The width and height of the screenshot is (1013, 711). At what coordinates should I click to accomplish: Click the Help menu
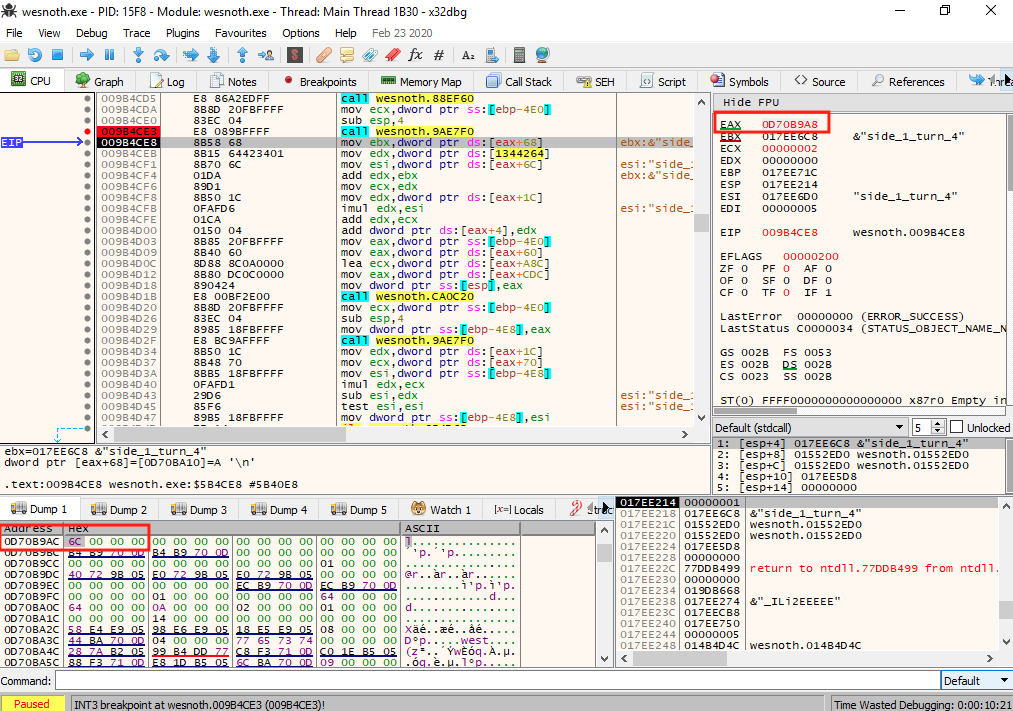click(346, 33)
